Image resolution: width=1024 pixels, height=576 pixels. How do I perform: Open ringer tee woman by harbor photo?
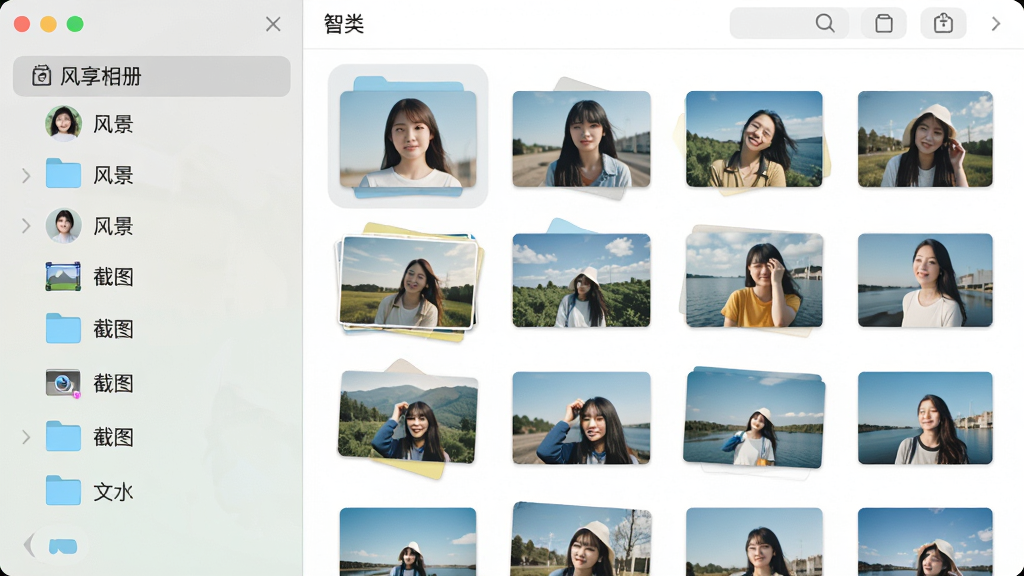[x=925, y=418]
